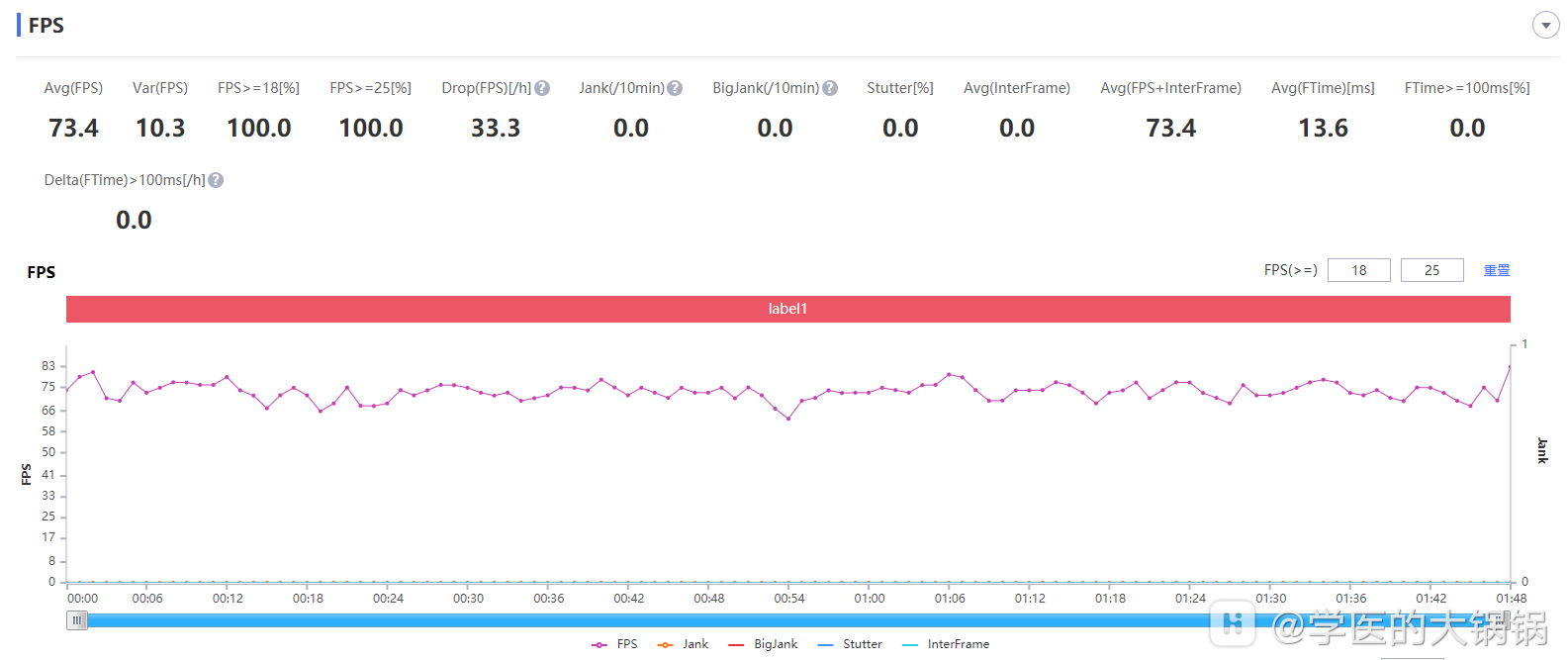
Task: Toggle the FPS series in the legend
Action: (x=615, y=644)
